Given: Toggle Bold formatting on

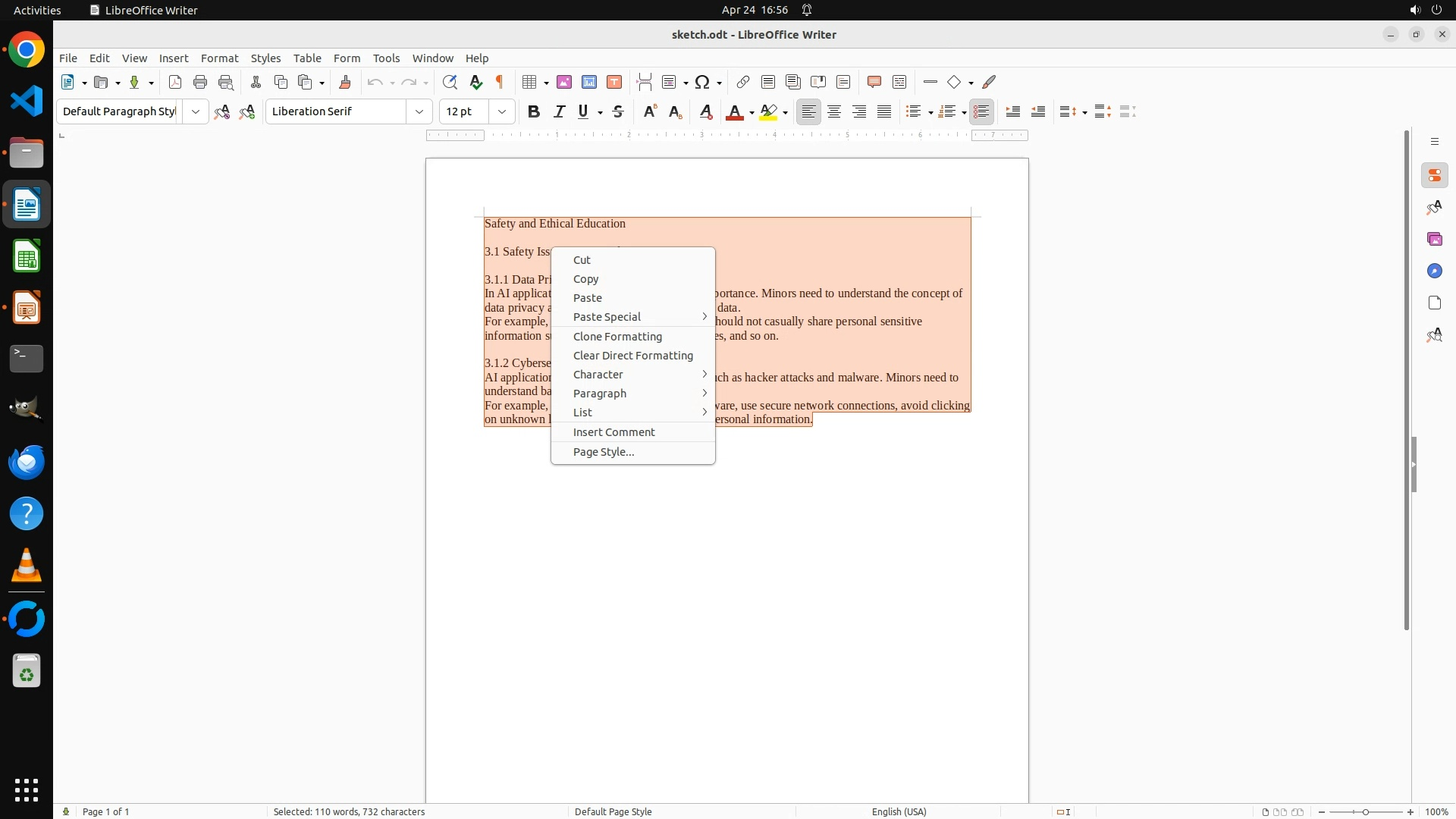Looking at the screenshot, I should (x=534, y=111).
